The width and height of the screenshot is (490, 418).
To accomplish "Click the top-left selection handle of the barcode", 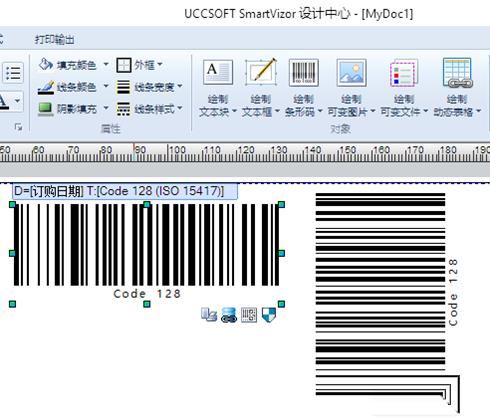I will coord(12,204).
